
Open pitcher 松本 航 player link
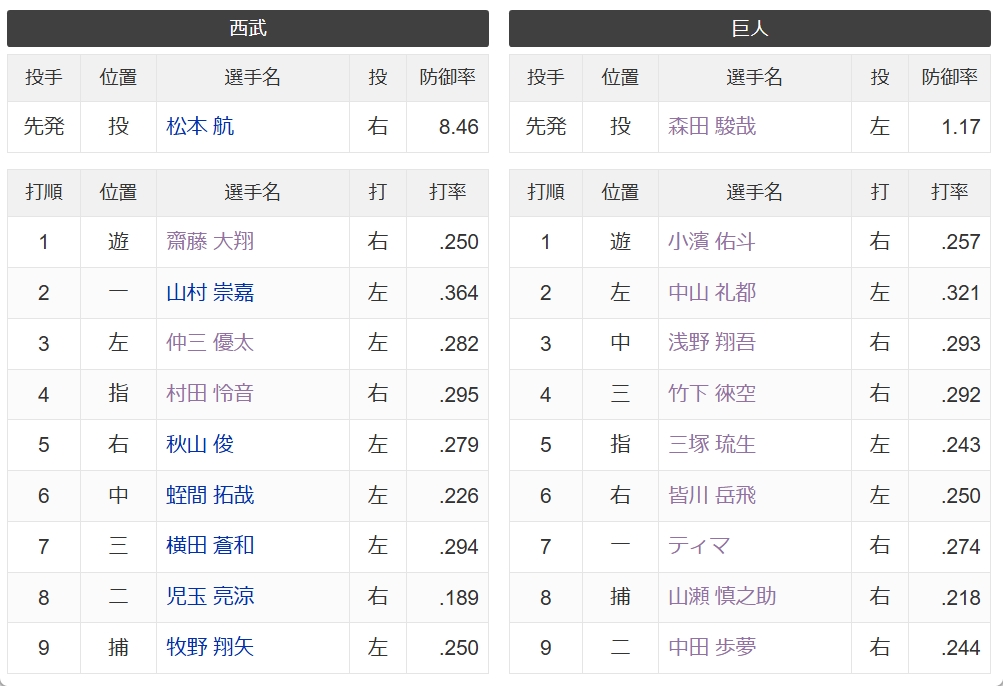point(200,126)
